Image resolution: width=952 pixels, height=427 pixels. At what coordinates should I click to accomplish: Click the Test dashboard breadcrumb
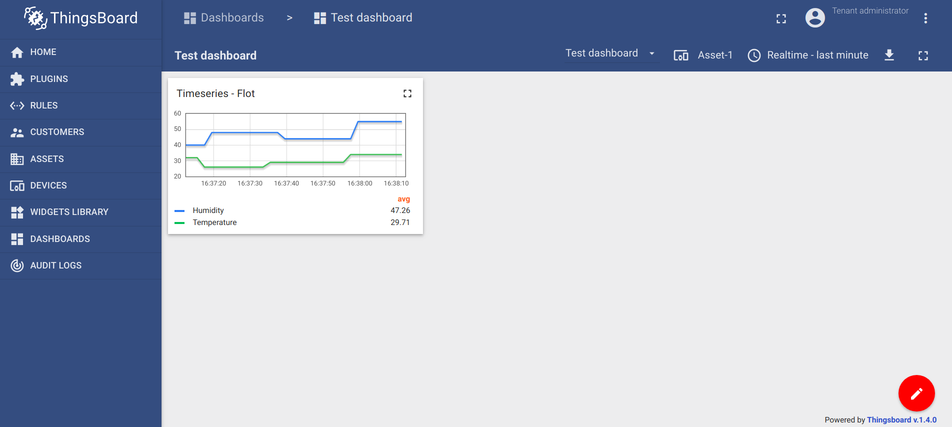(363, 18)
